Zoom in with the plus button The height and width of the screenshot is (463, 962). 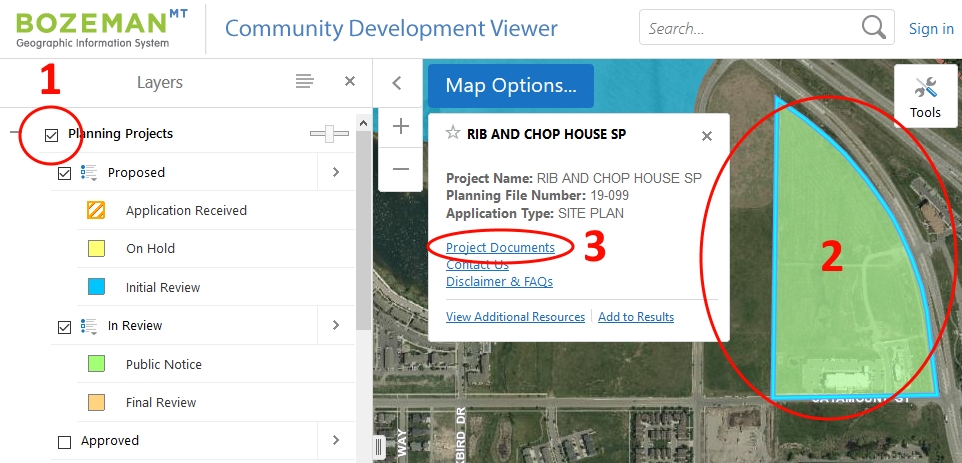point(401,126)
